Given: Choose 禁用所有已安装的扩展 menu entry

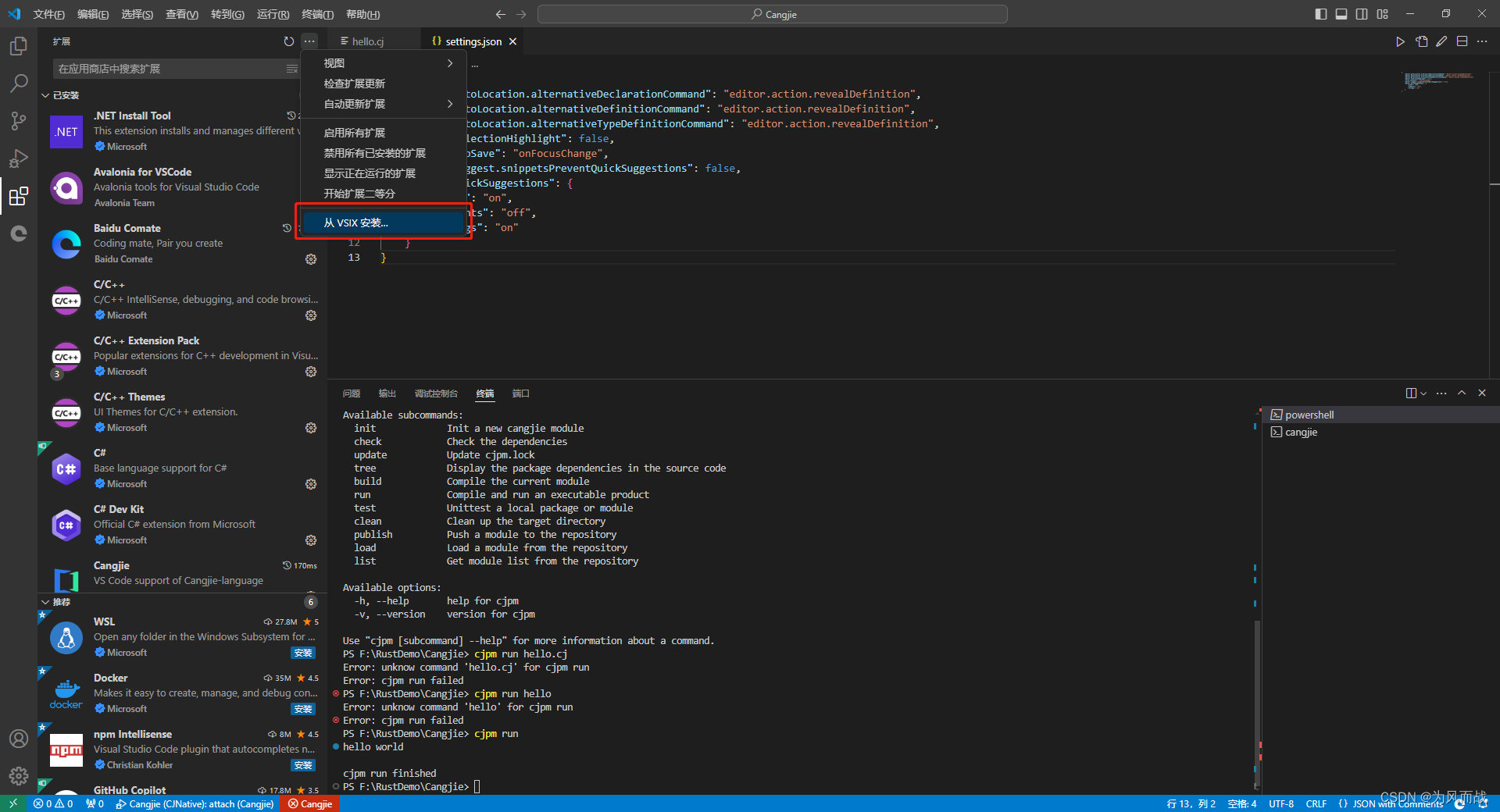Looking at the screenshot, I should pos(384,153).
